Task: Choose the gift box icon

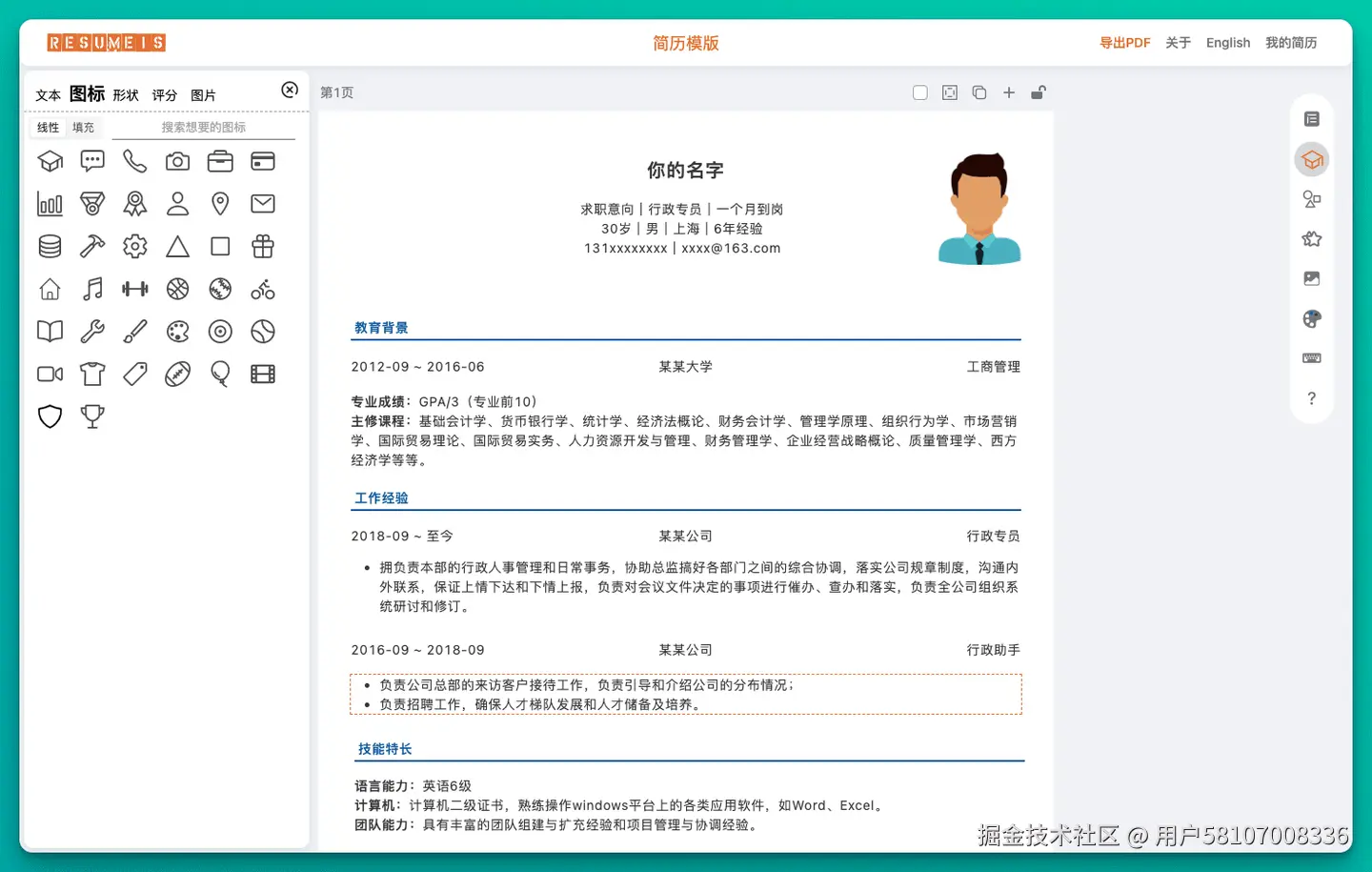Action: tap(263, 246)
